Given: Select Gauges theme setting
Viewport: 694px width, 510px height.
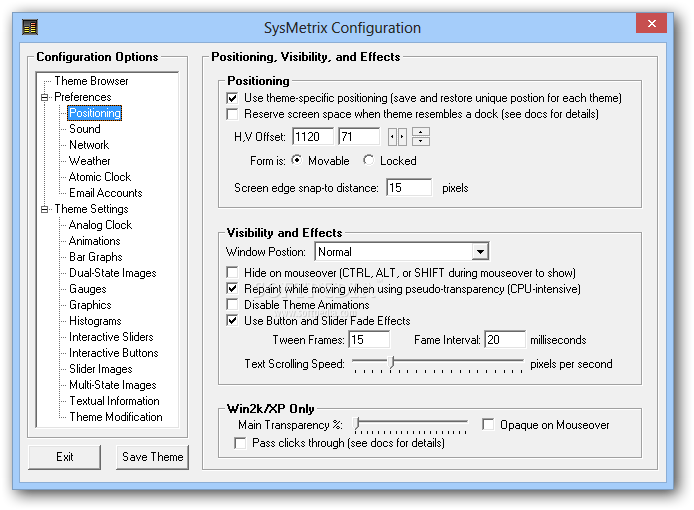Looking at the screenshot, I should [88, 289].
